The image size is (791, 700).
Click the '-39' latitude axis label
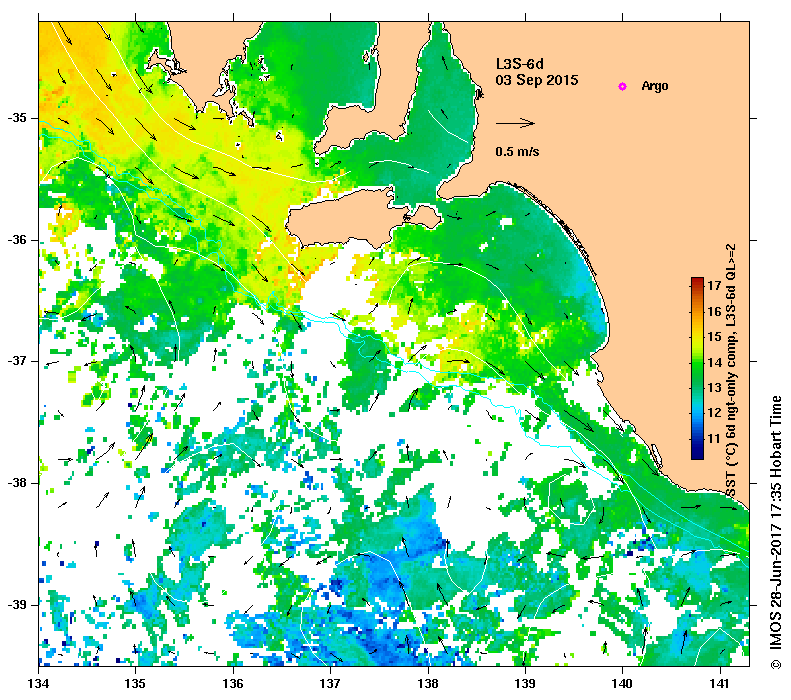click(17, 604)
